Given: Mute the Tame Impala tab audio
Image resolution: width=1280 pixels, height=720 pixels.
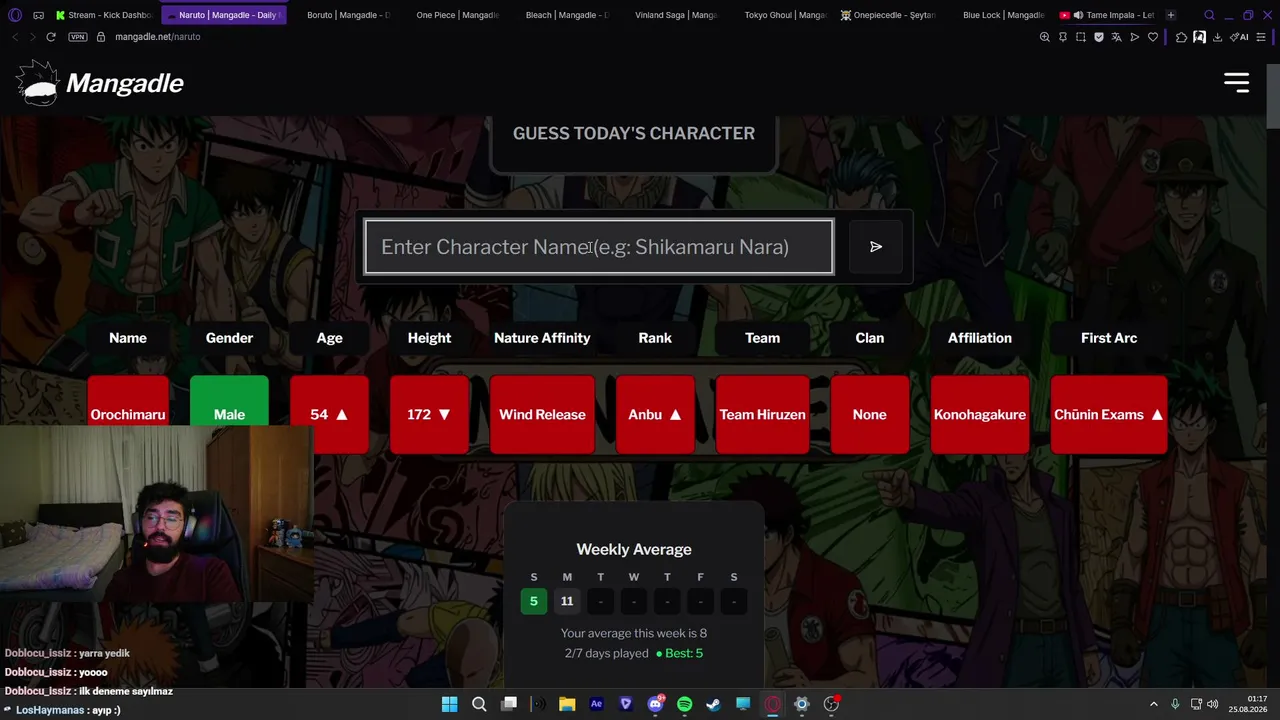Looking at the screenshot, I should tap(1077, 15).
